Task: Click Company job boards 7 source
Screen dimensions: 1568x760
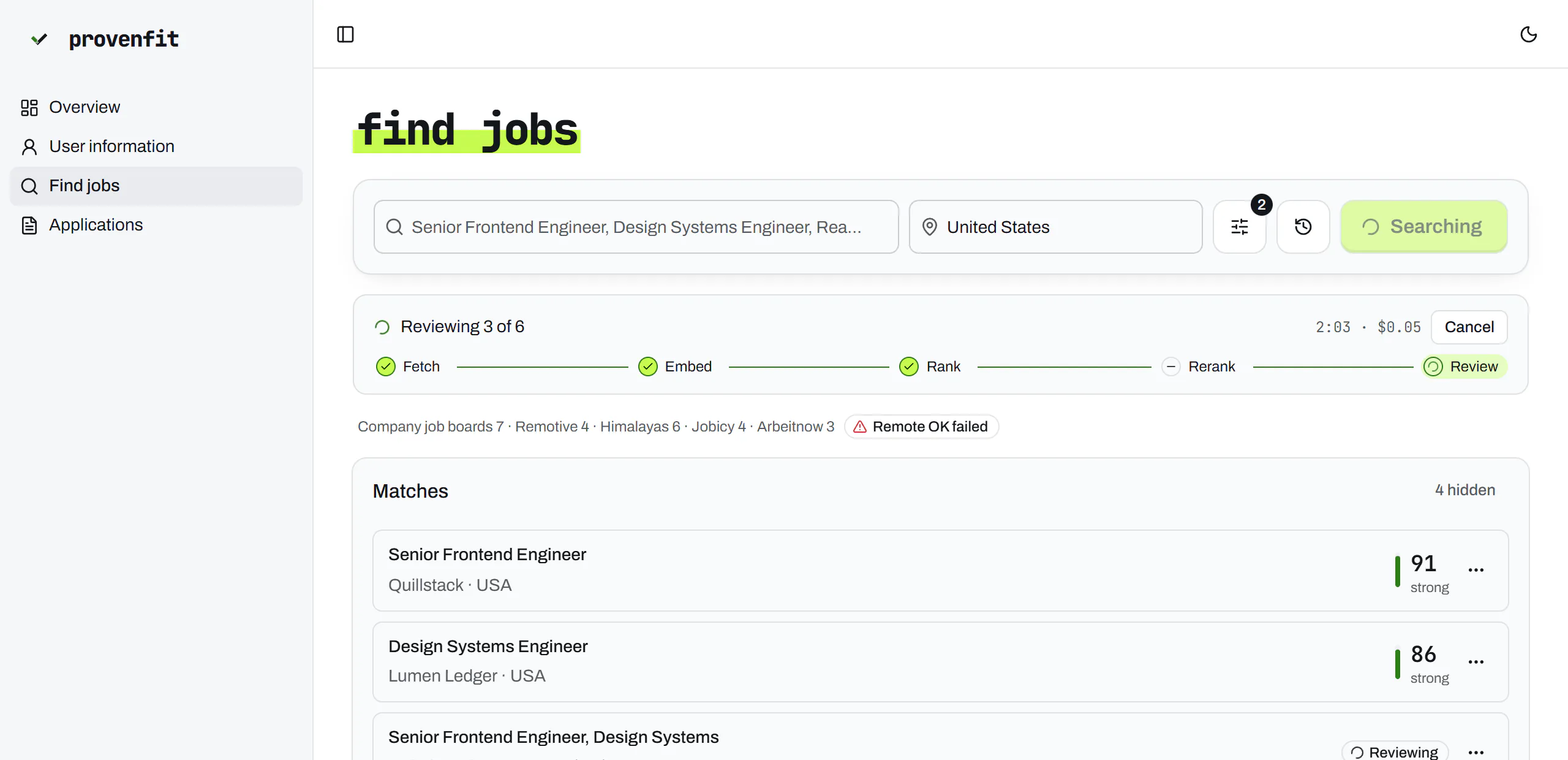Action: coord(431,427)
